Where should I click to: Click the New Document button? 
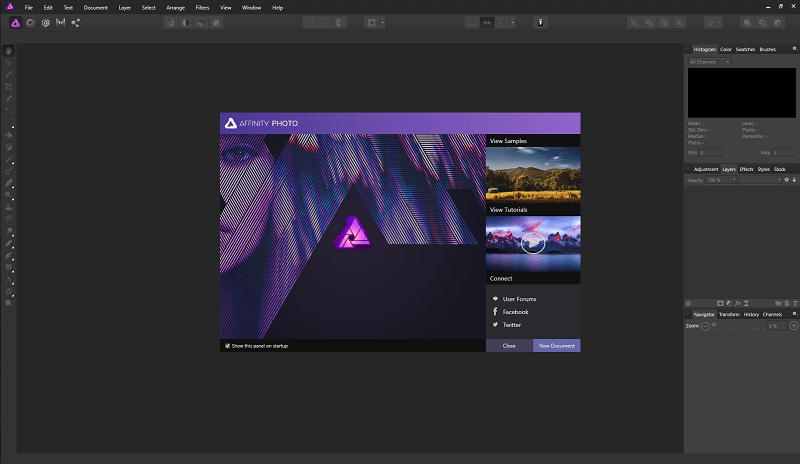click(x=557, y=346)
